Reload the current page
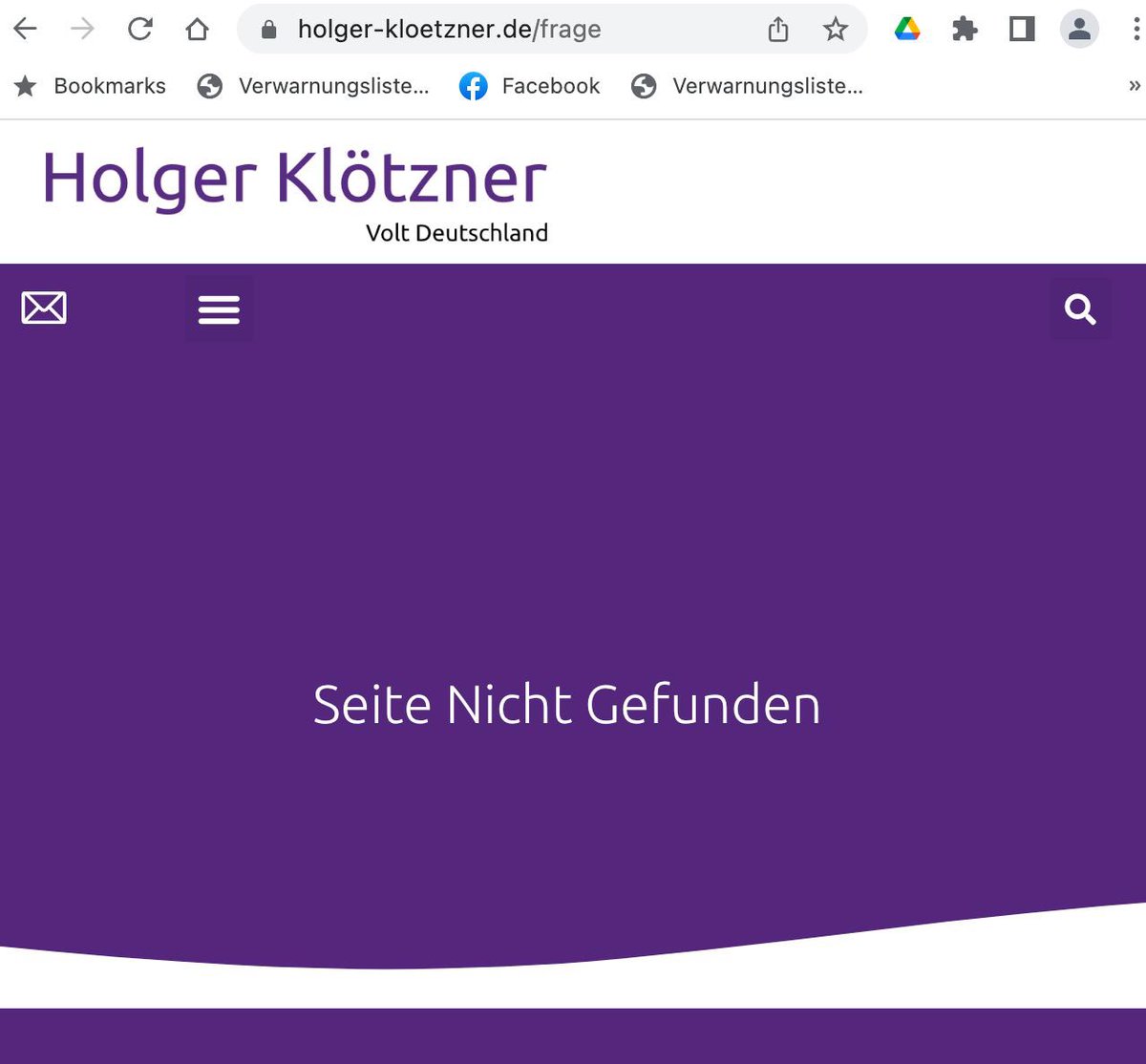This screenshot has height=1064, width=1146. point(139,29)
